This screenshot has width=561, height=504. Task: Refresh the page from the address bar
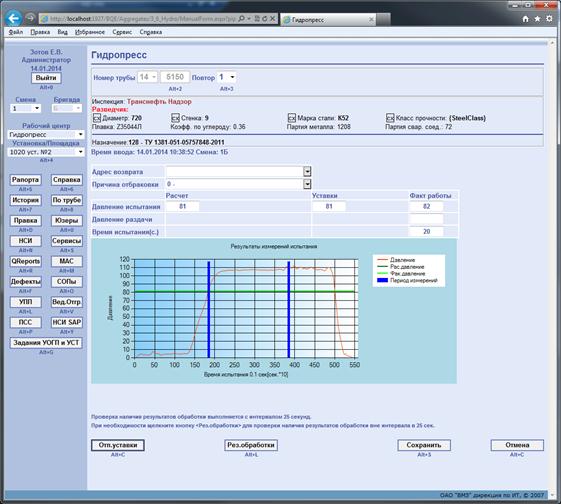(x=264, y=19)
